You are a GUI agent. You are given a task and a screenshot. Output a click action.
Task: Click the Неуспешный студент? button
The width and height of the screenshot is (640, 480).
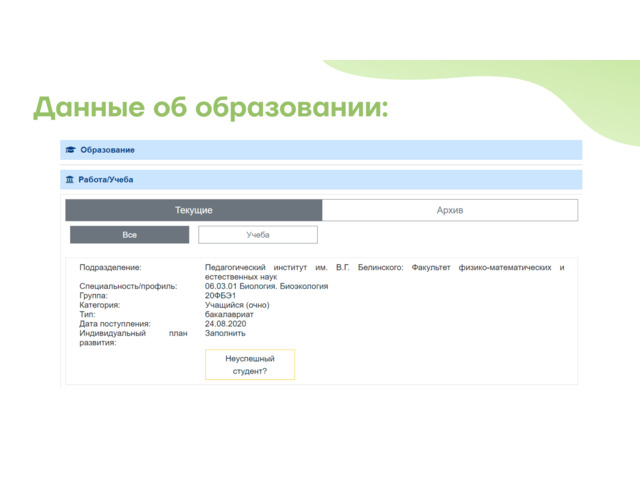(250, 364)
